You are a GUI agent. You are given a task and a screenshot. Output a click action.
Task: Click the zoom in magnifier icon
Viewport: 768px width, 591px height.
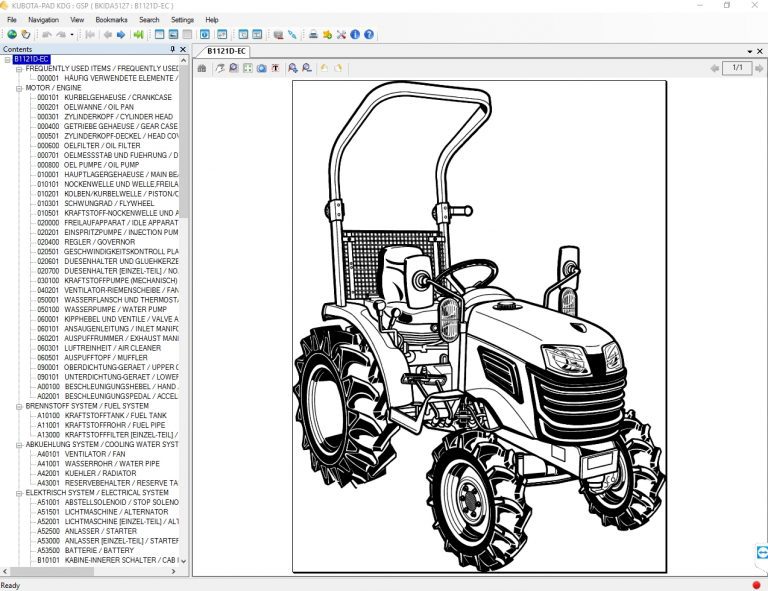[293, 68]
